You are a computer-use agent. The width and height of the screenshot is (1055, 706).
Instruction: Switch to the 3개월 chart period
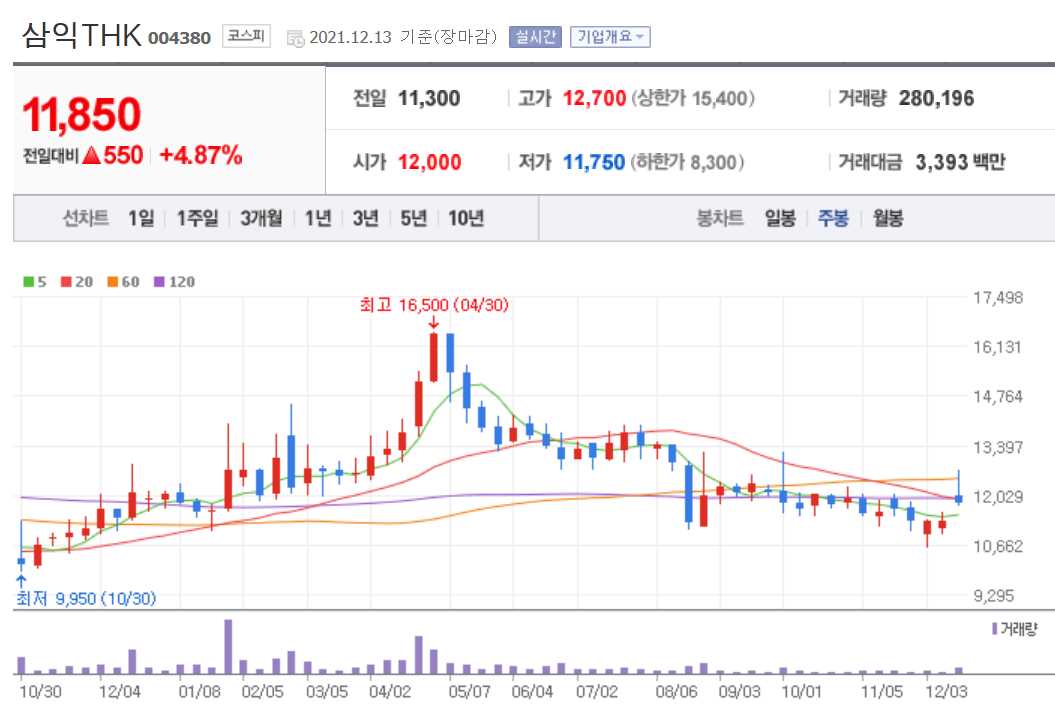(x=261, y=218)
